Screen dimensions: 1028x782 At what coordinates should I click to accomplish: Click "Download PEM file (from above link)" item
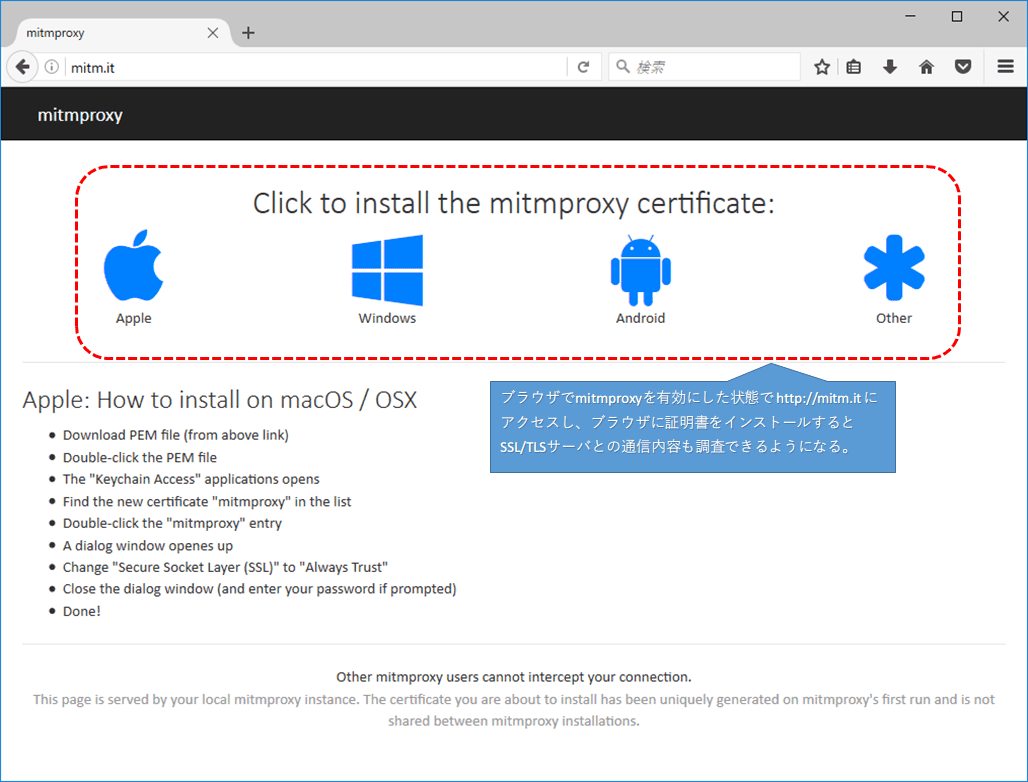click(x=176, y=435)
